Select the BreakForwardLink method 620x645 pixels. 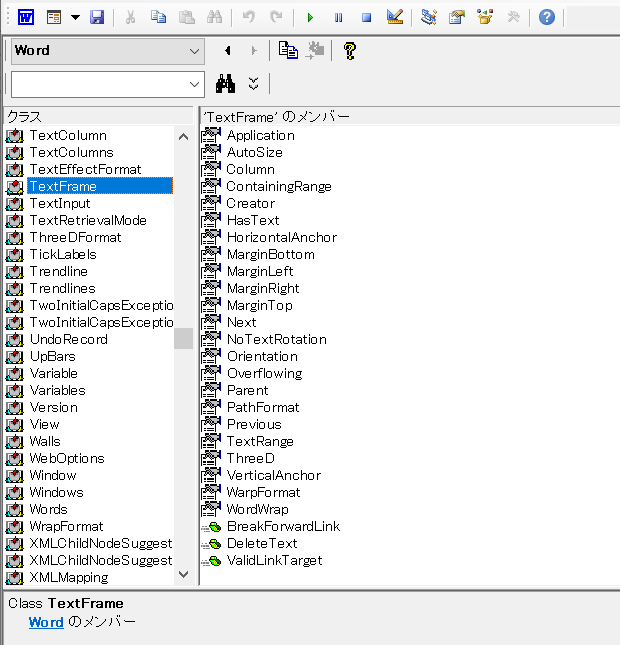pyautogui.click(x=283, y=527)
